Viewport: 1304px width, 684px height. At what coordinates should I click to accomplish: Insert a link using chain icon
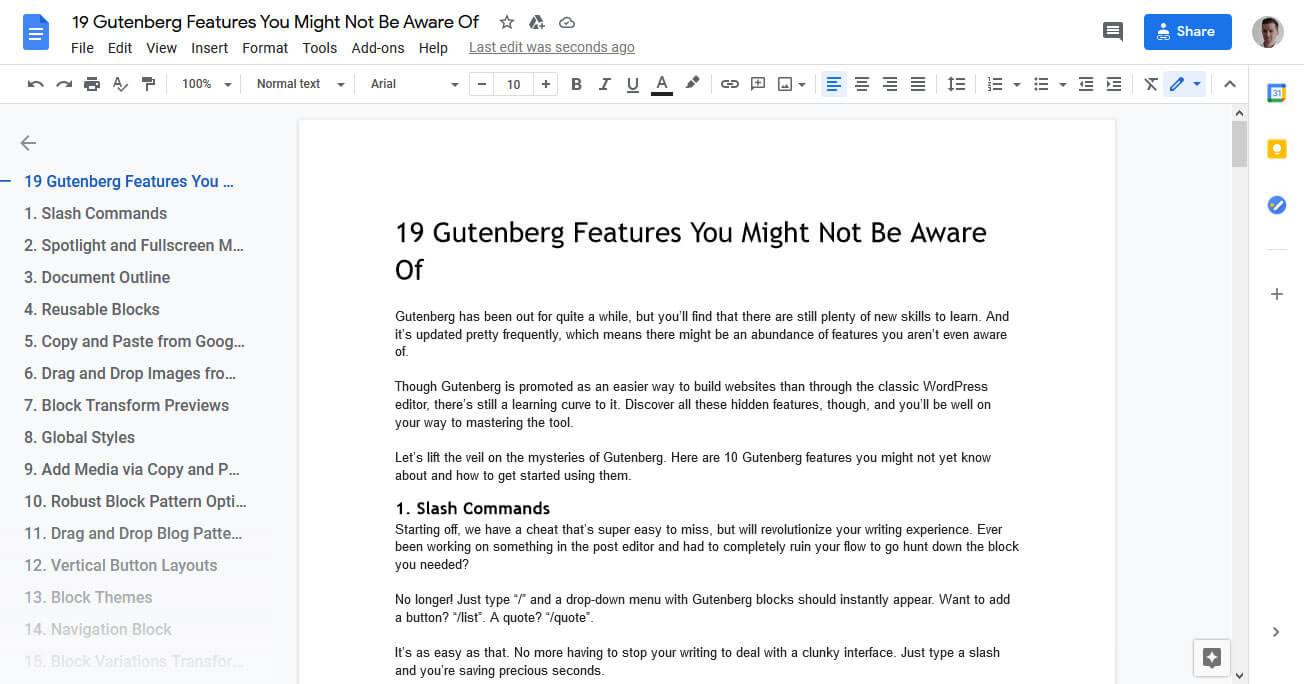[x=730, y=84]
